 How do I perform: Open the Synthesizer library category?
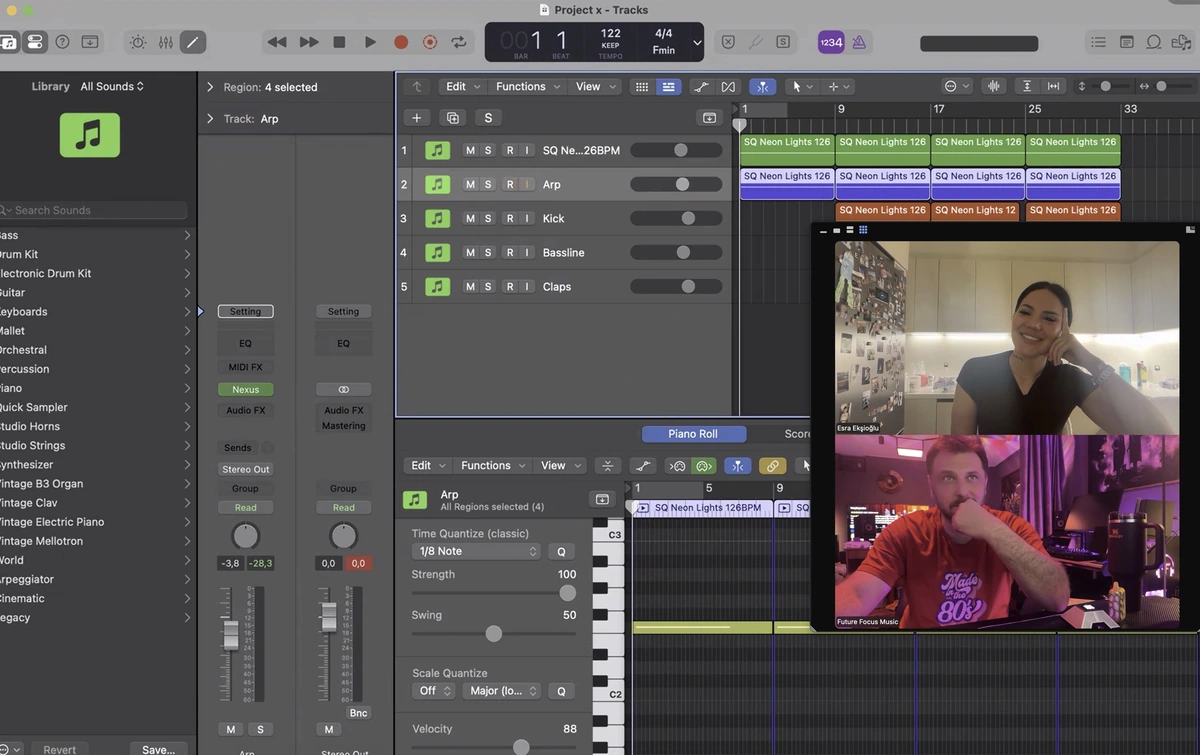[94, 464]
